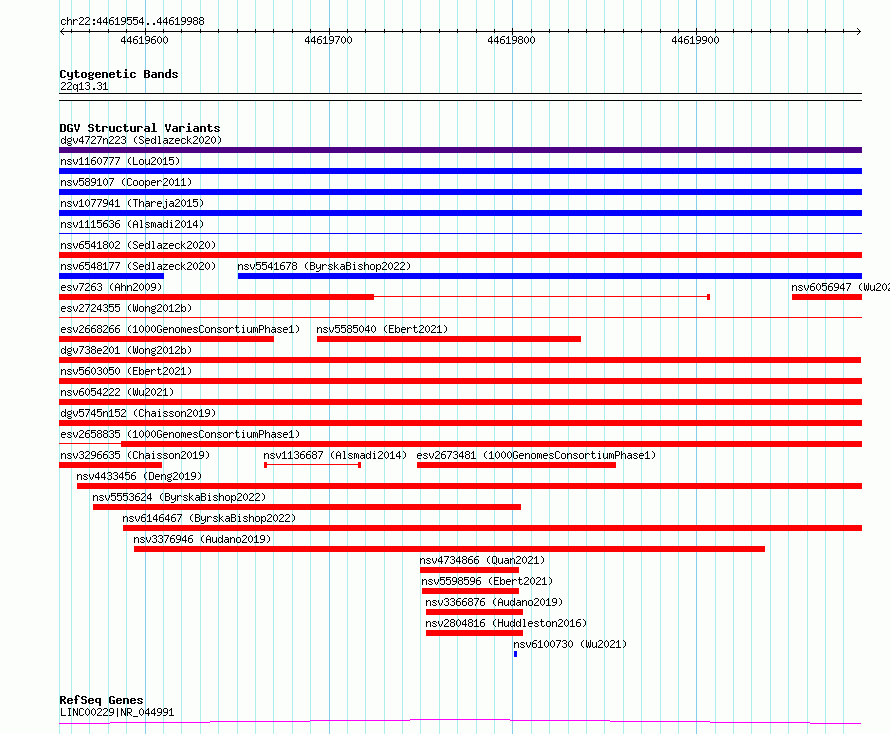890x734 pixels.
Task: Click the nsv1077941 (Thareja2015) label
Action: tap(132, 203)
